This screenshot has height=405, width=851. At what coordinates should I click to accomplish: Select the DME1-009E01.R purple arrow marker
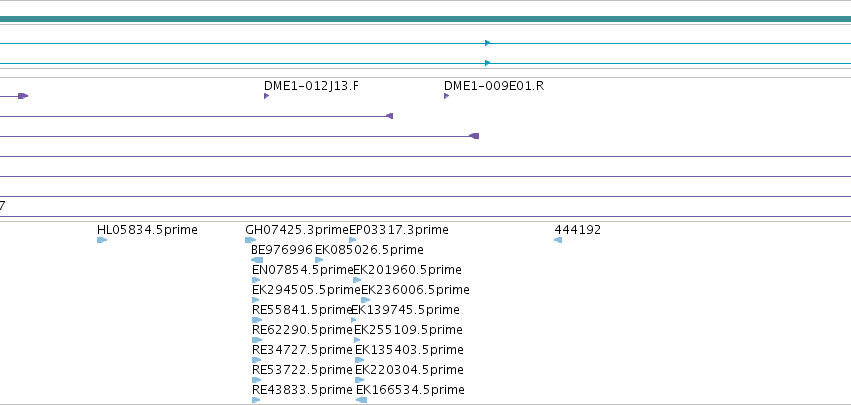tap(447, 96)
